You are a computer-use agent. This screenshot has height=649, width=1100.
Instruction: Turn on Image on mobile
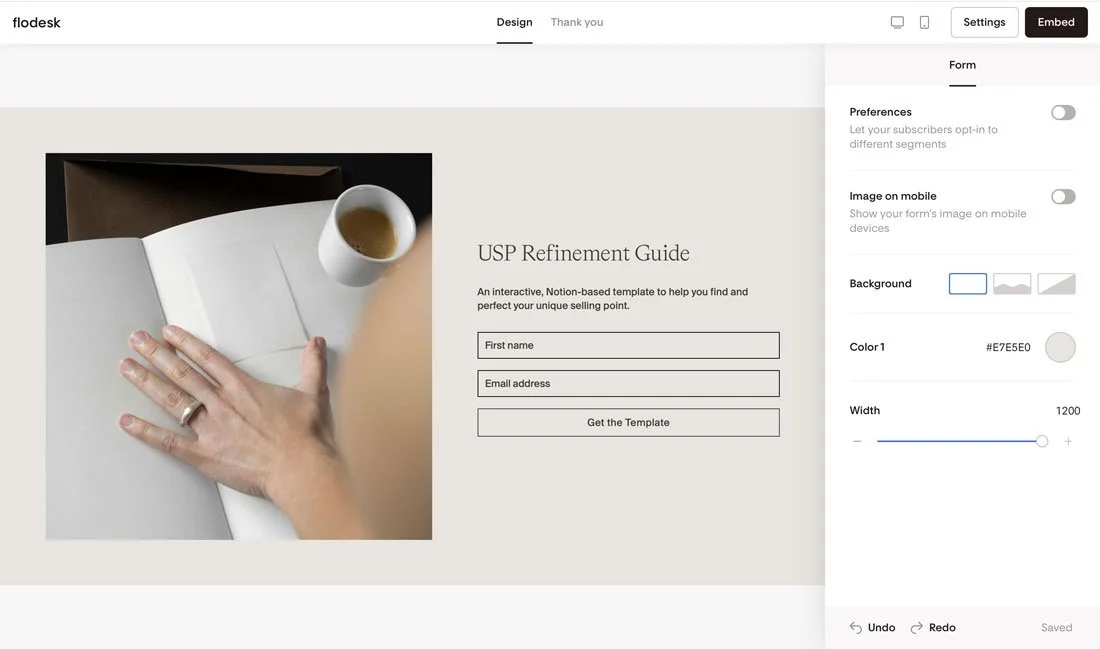[1062, 194]
